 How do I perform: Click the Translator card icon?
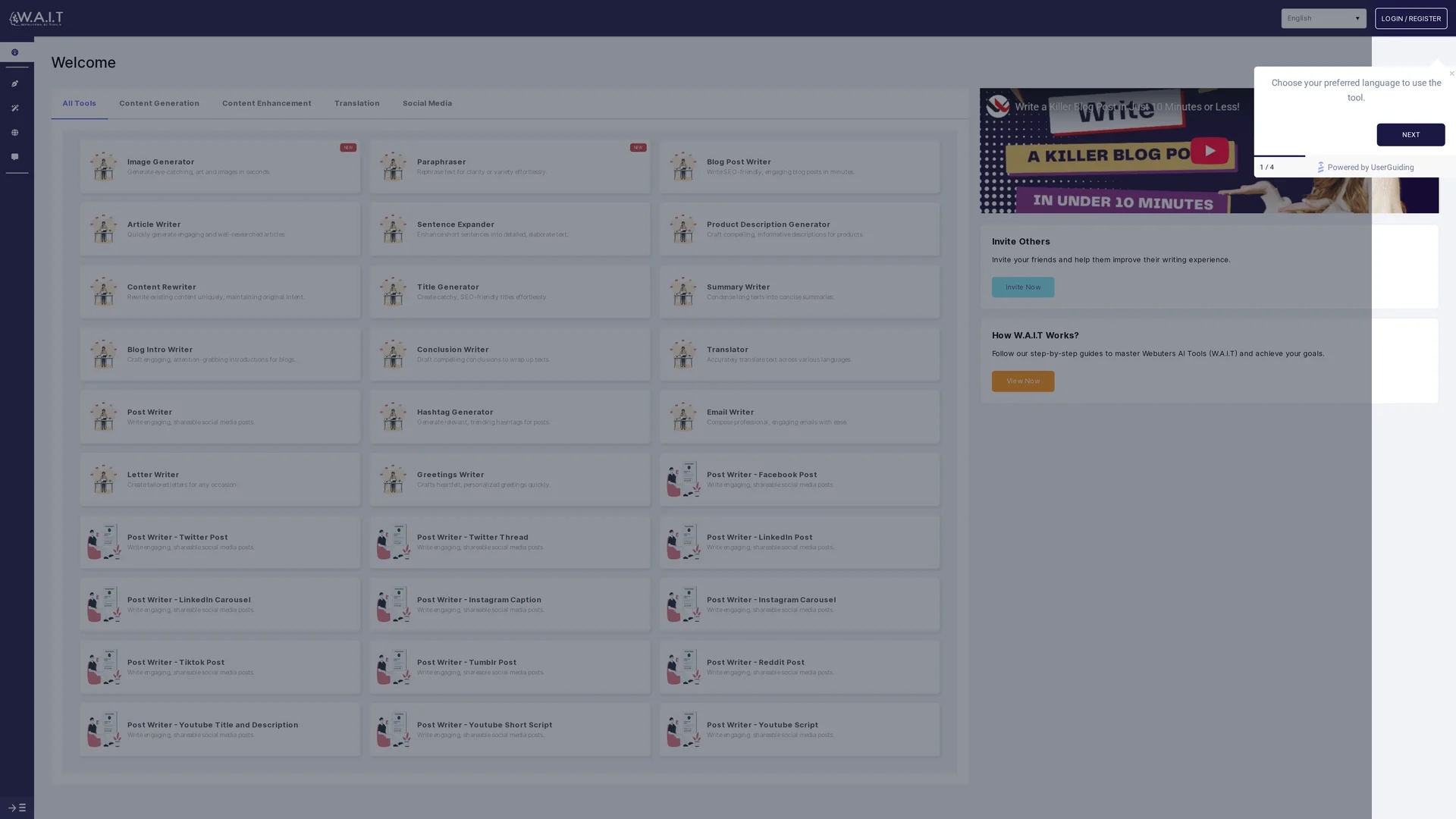[x=682, y=354]
